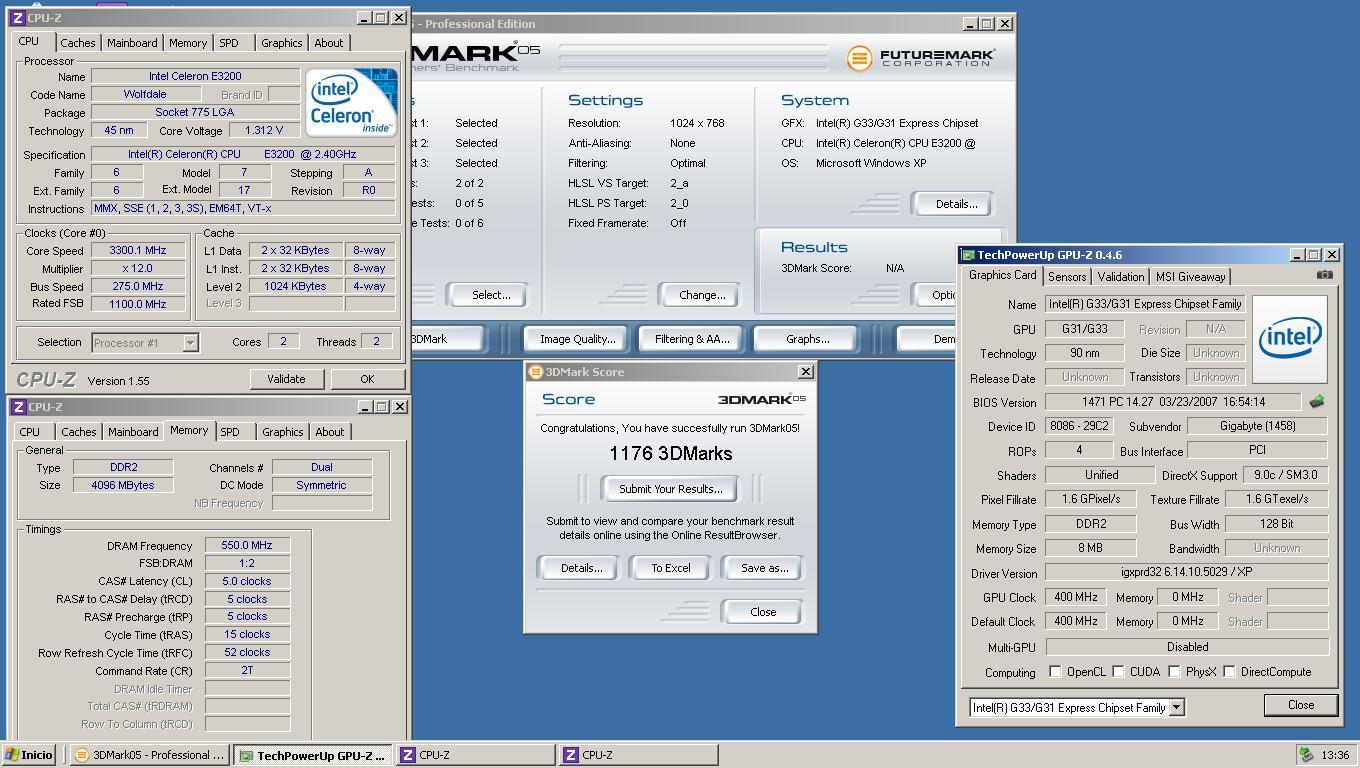Screen dimensions: 1360x768
Task: Click the system tray network icon
Action: [x=1306, y=755]
